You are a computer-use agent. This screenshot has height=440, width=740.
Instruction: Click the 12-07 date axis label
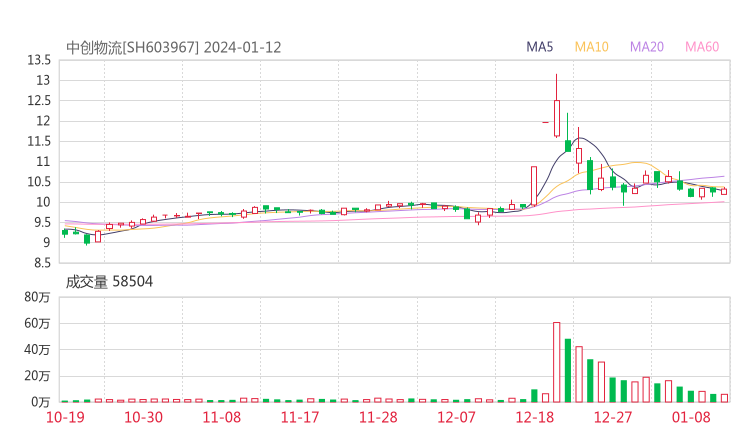tap(456, 417)
